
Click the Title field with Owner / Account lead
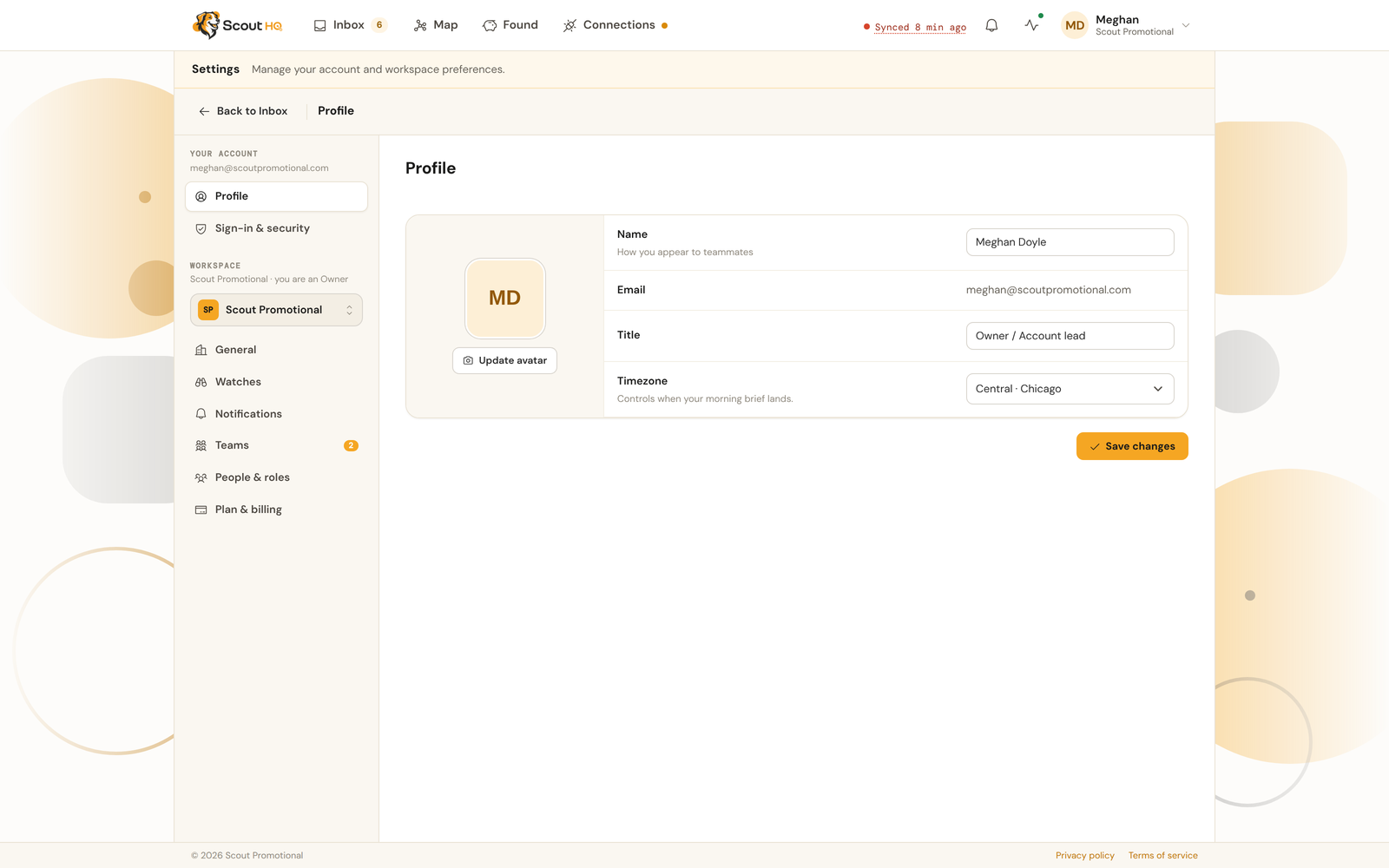(x=1070, y=336)
